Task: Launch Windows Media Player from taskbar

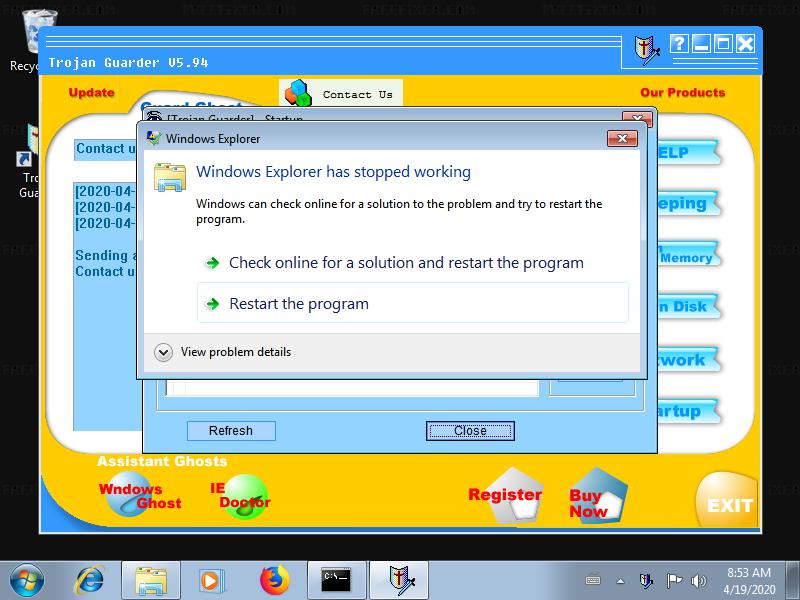Action: (x=210, y=580)
